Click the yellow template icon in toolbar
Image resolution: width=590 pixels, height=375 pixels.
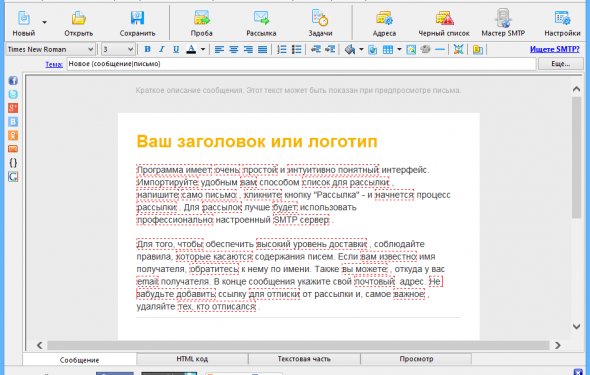click(x=478, y=50)
